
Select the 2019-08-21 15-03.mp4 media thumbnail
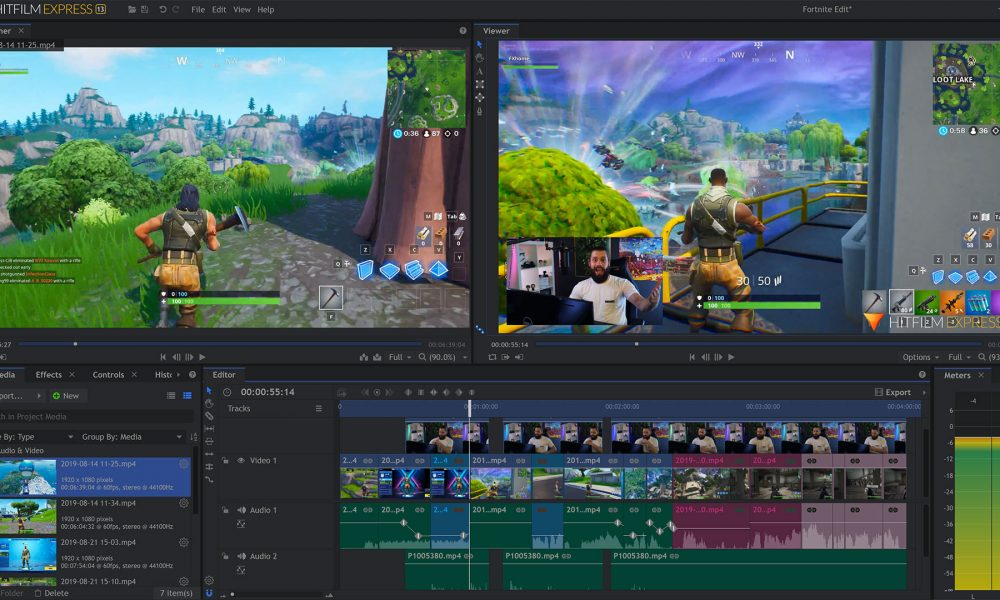(28, 554)
